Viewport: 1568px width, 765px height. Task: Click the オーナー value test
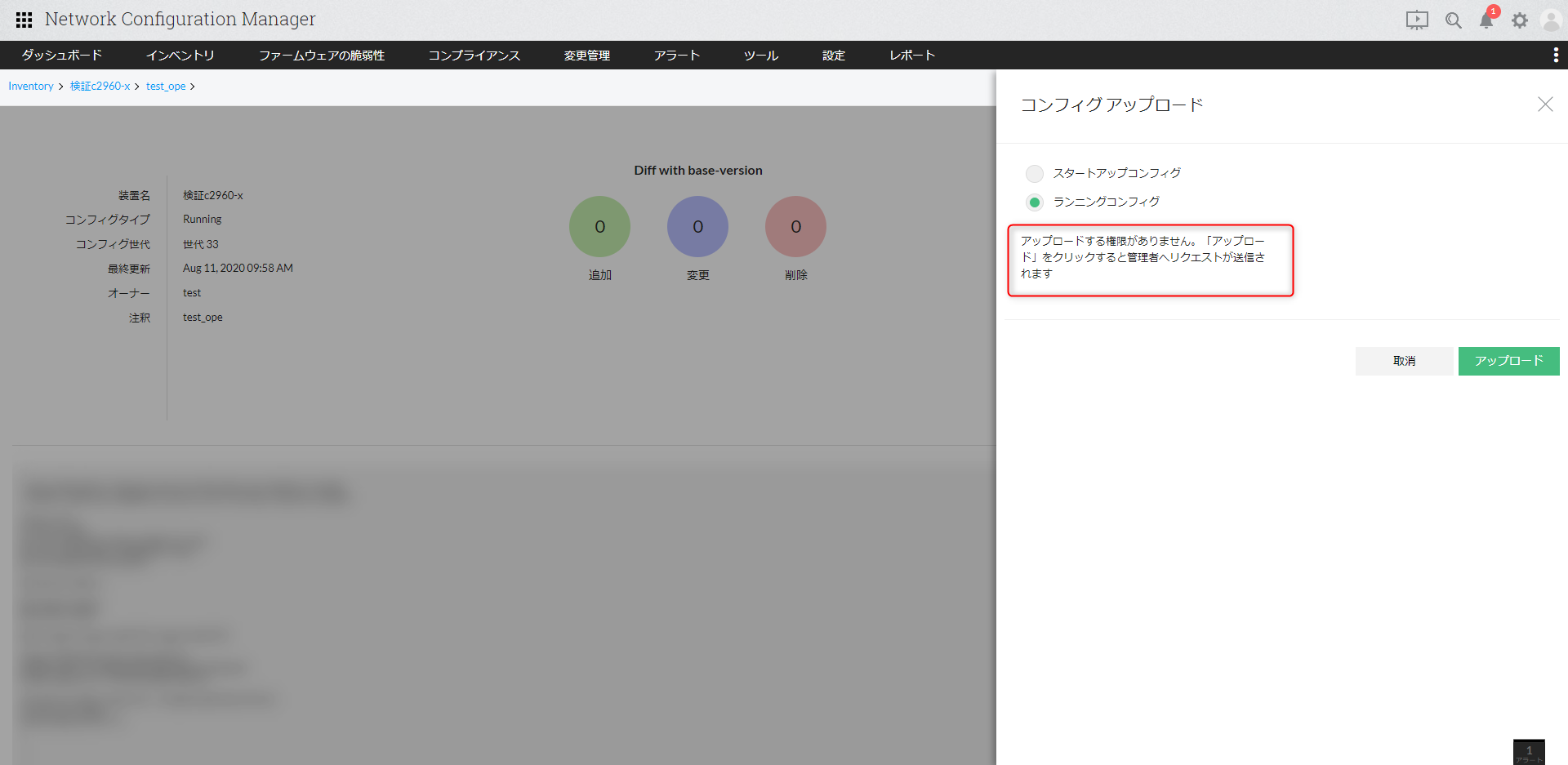tap(192, 293)
